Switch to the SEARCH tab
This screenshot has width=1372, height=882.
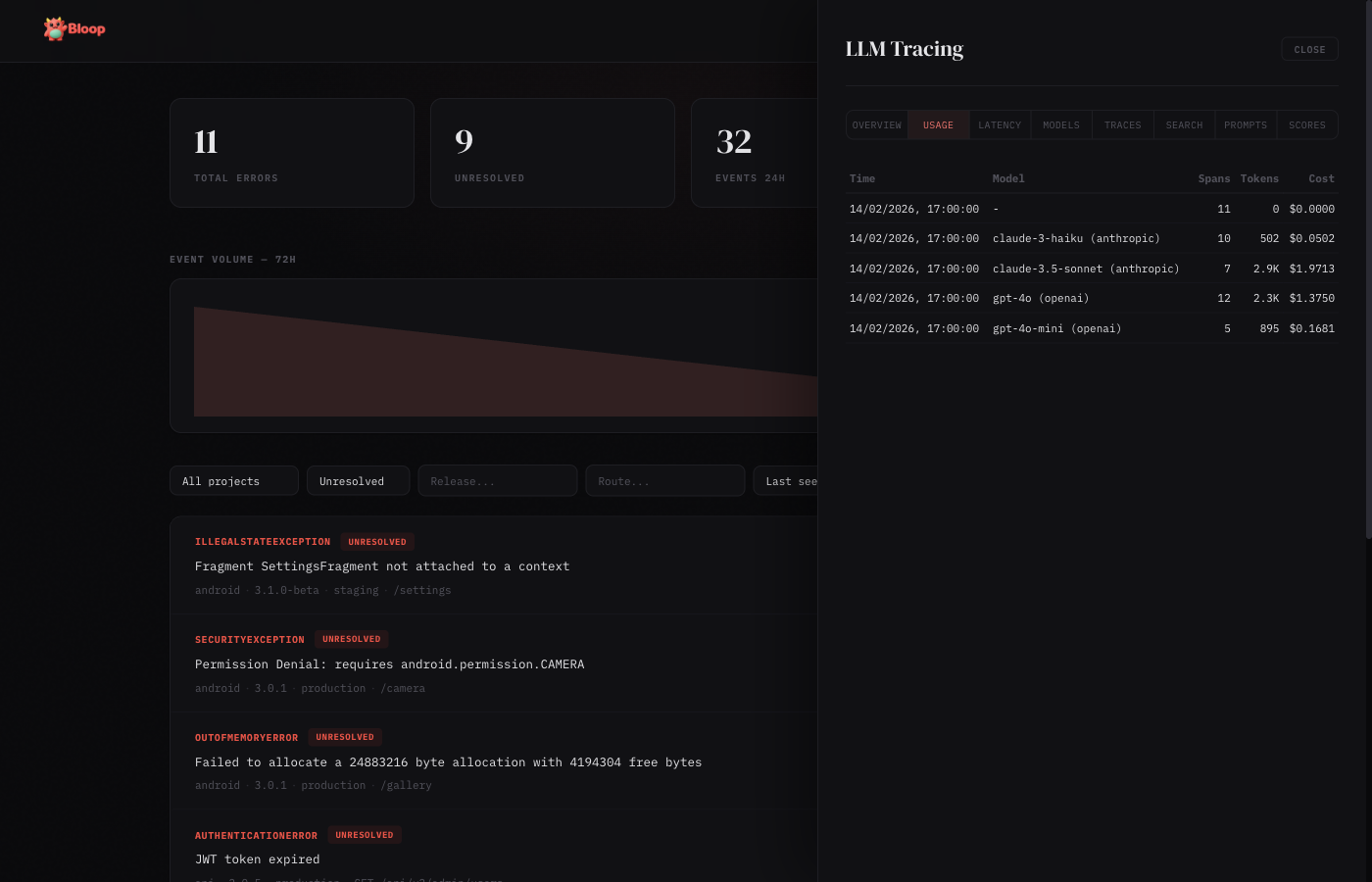[1184, 124]
